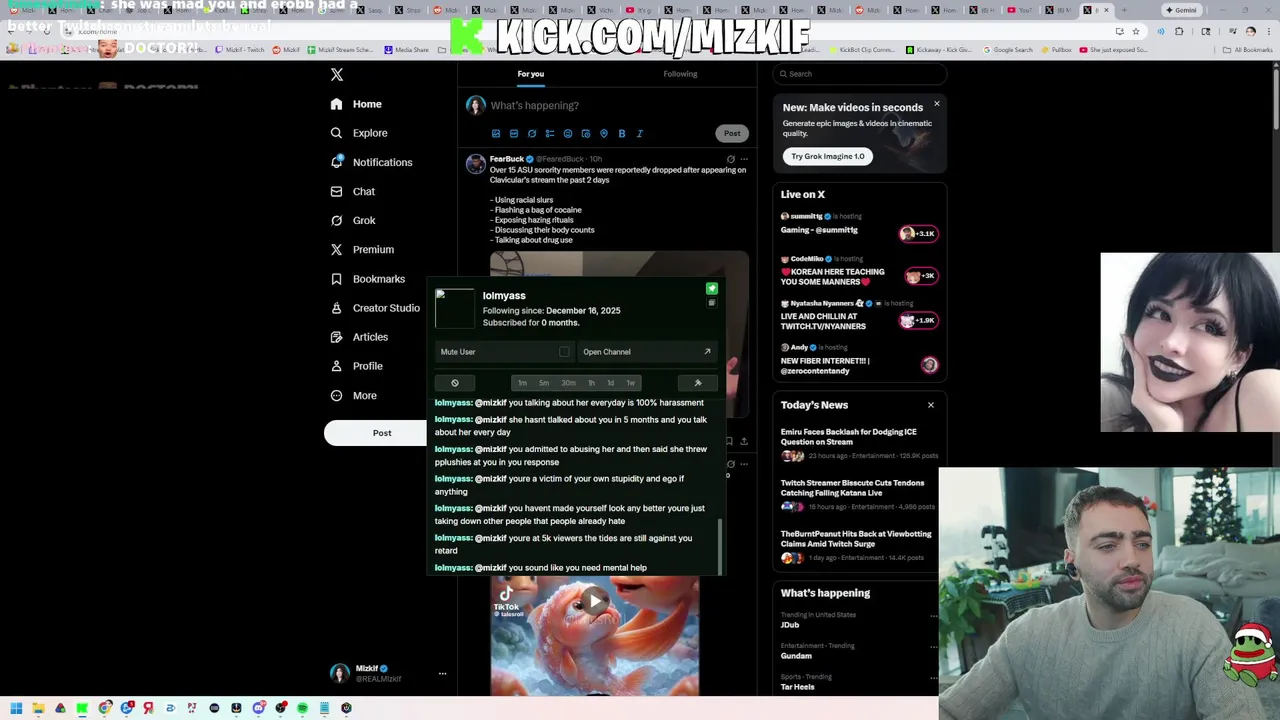Go to Home in the X sidebar
Viewport: 1280px width, 720px height.
tap(356, 104)
